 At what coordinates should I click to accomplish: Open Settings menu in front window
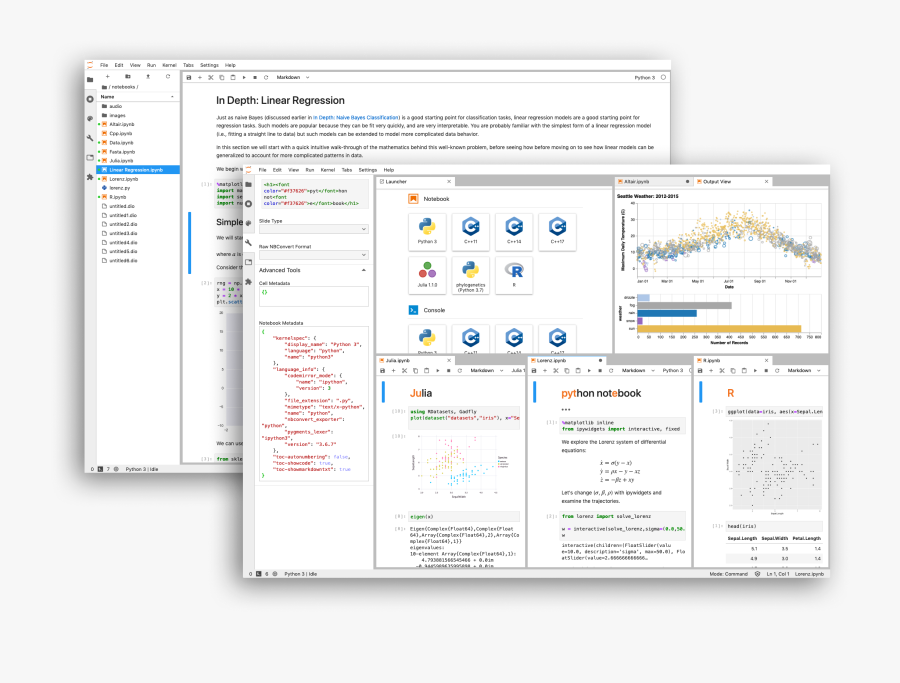(368, 170)
